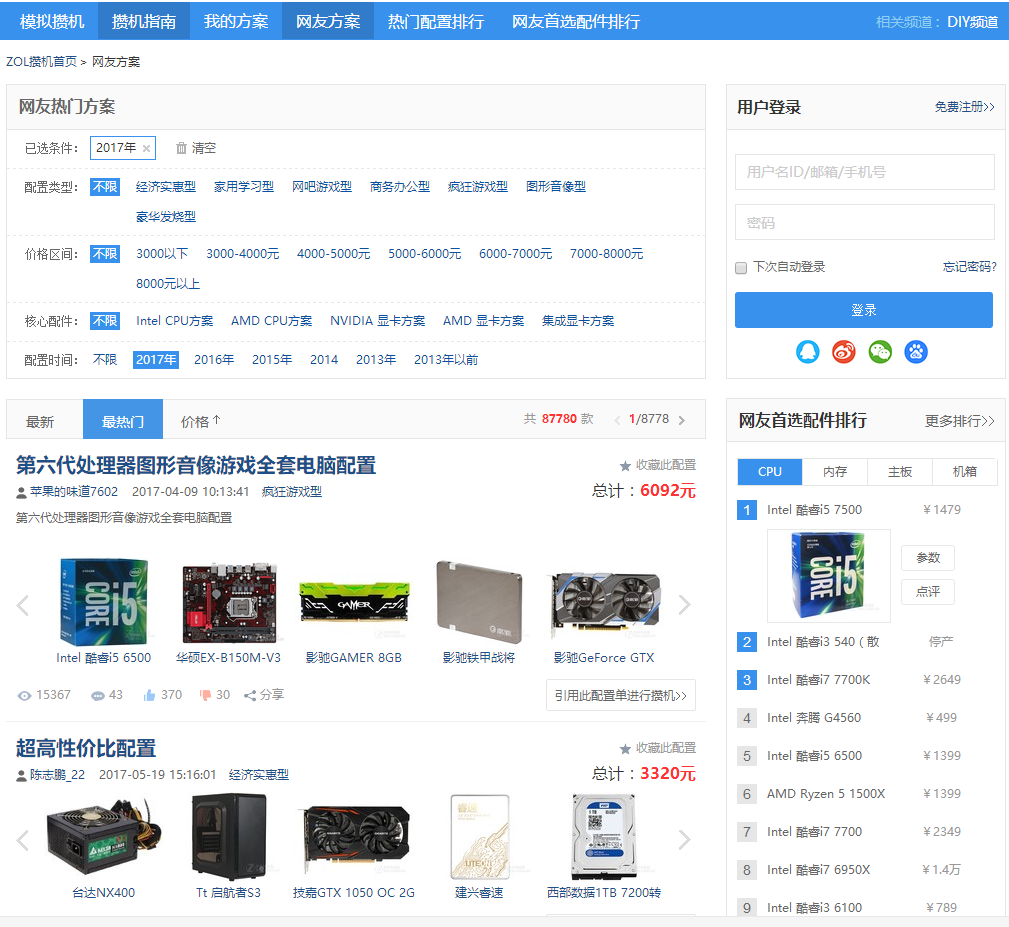Go to previous results page arrow
This screenshot has height=927, width=1009.
(617, 420)
